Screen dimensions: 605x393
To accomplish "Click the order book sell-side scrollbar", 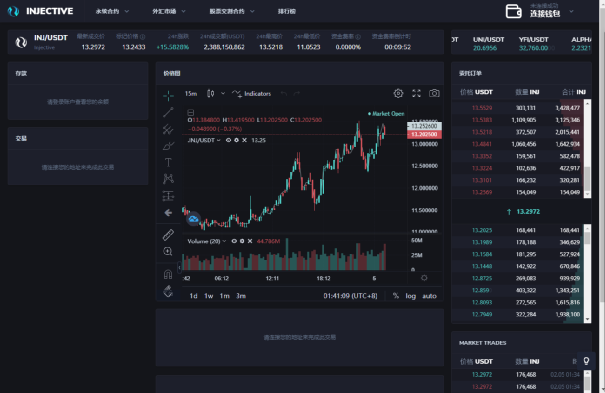I will tap(587, 148).
